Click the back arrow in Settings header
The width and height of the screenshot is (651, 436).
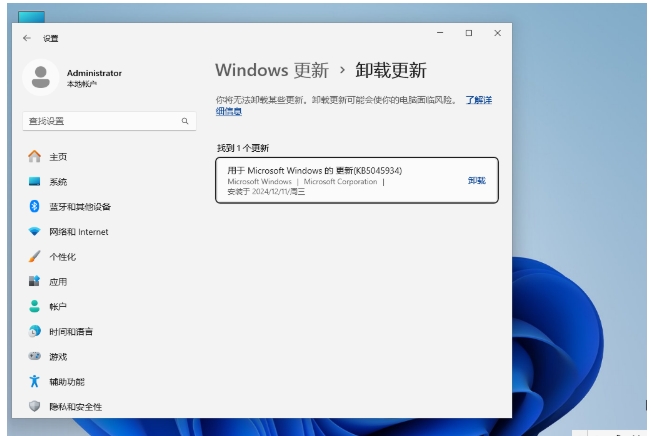pos(27,38)
